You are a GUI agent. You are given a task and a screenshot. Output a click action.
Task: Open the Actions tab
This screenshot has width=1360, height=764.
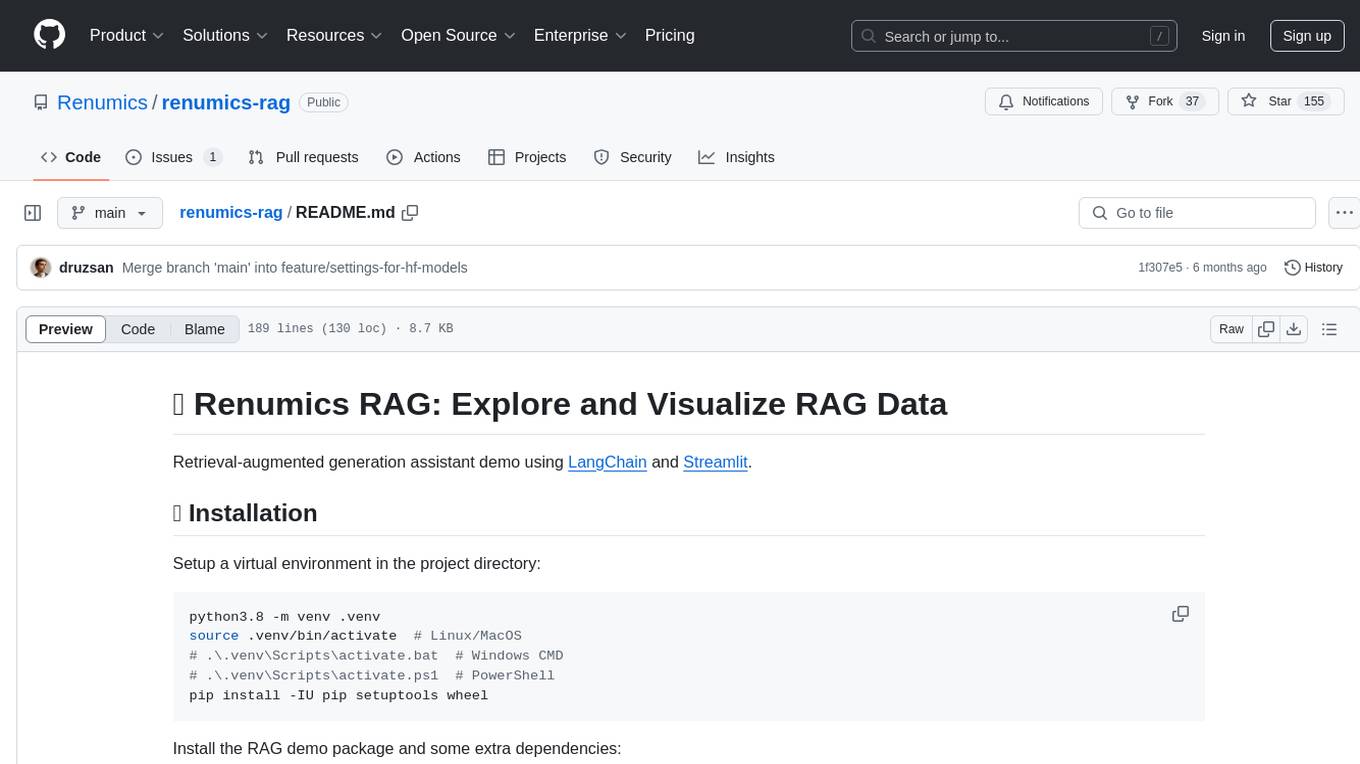coord(423,157)
